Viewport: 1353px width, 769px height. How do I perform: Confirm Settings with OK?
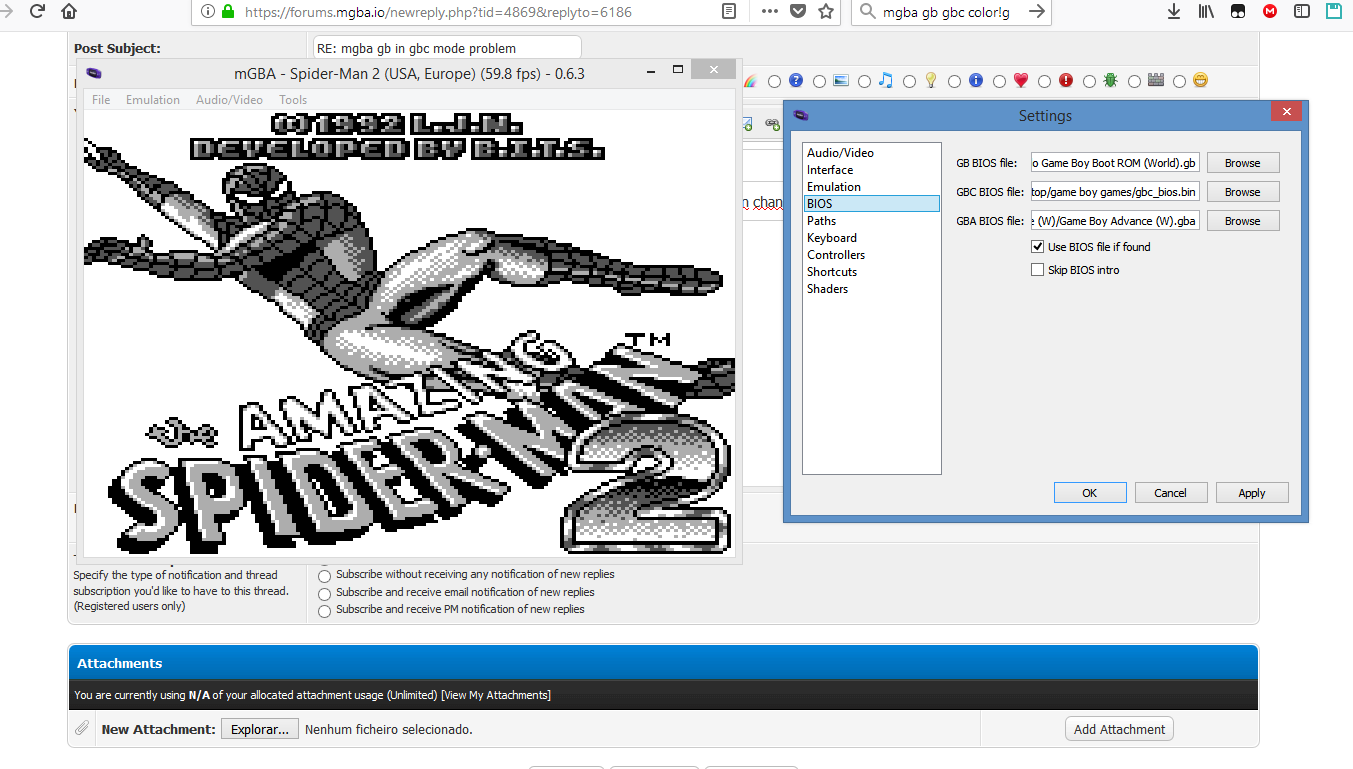click(1090, 493)
